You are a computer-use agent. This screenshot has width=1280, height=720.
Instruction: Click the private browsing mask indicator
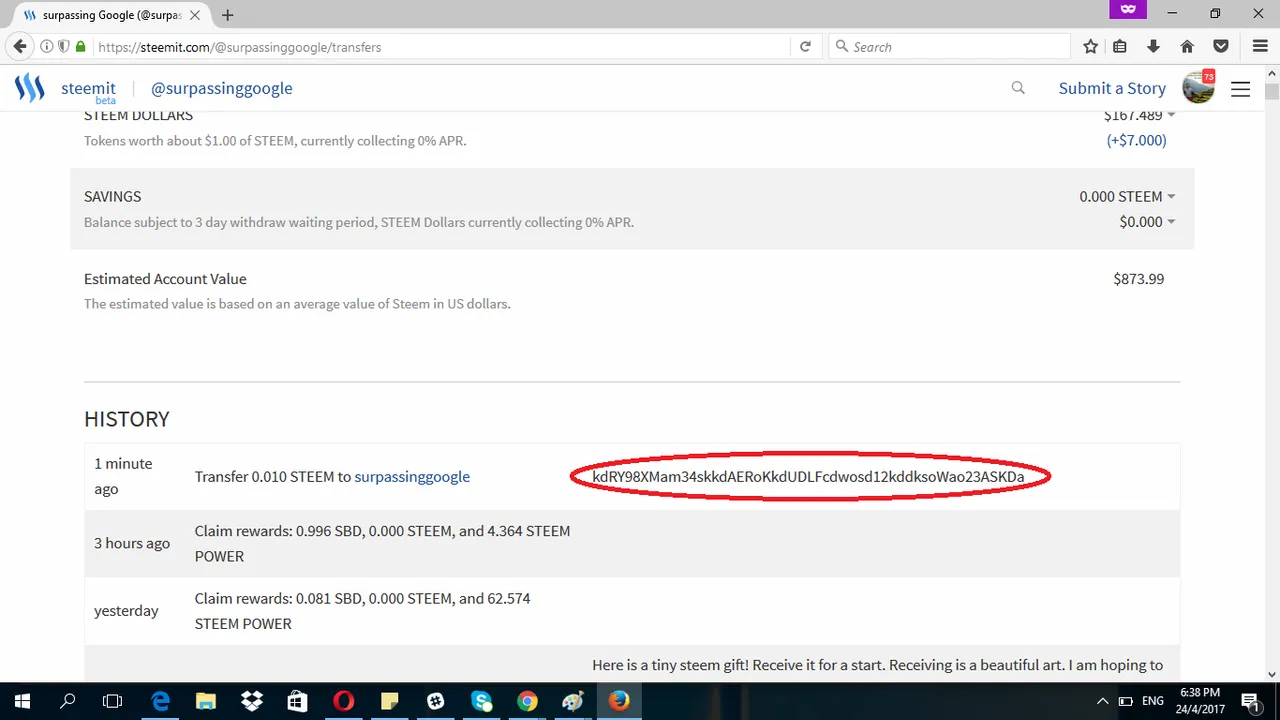(1128, 9)
